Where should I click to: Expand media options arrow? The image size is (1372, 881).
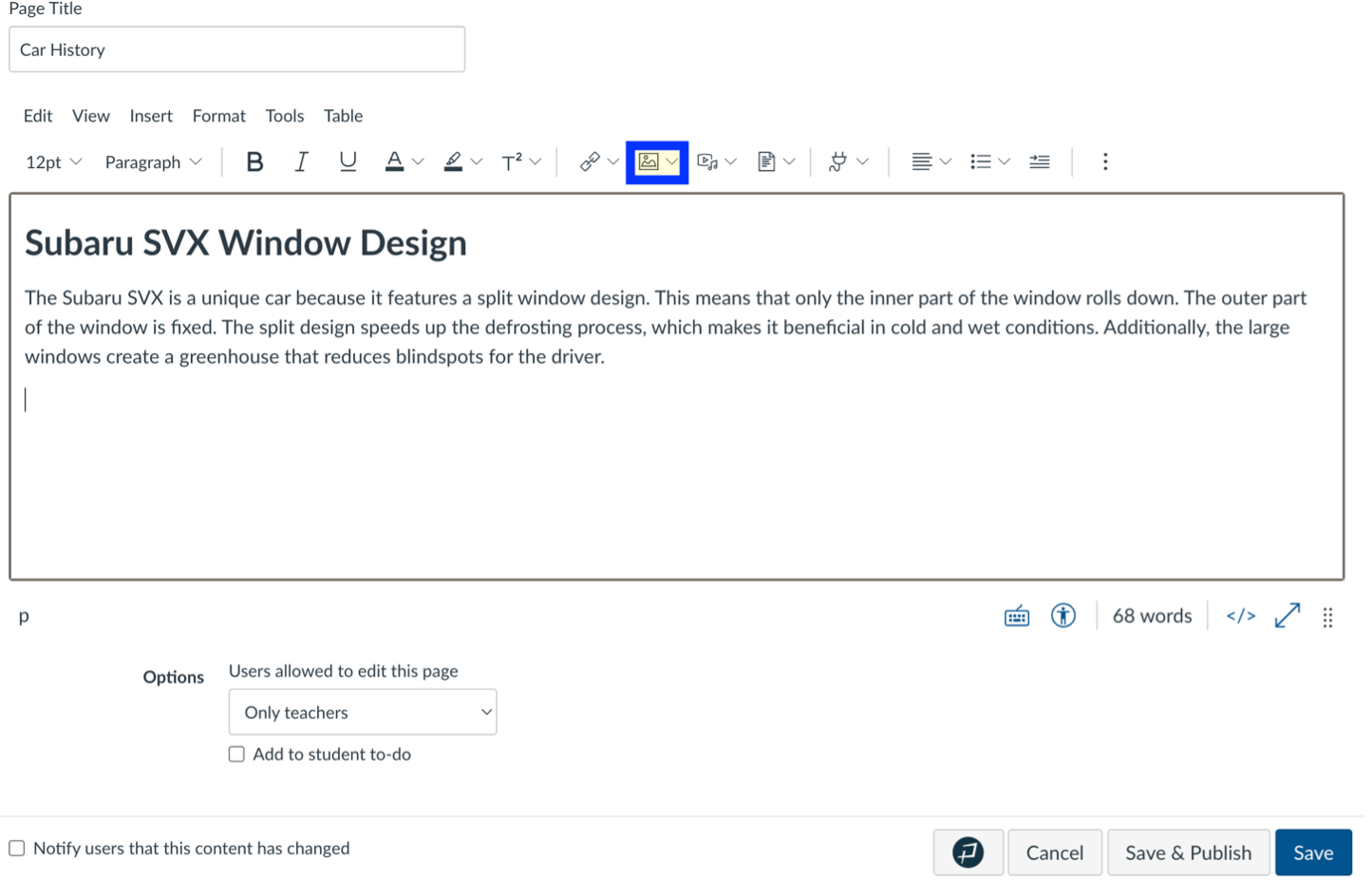(x=731, y=162)
